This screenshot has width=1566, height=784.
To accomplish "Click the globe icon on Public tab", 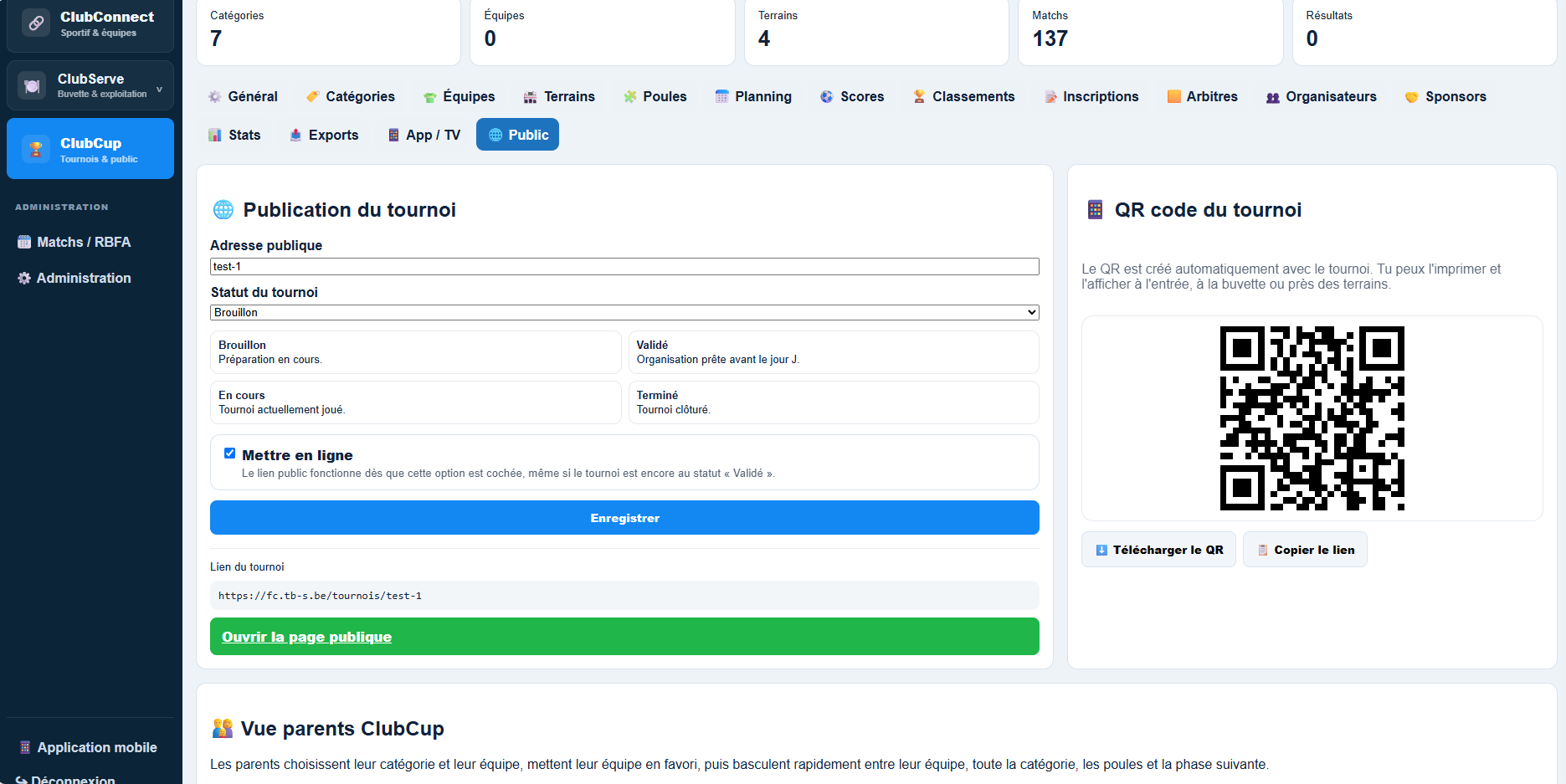I will pyautogui.click(x=495, y=135).
